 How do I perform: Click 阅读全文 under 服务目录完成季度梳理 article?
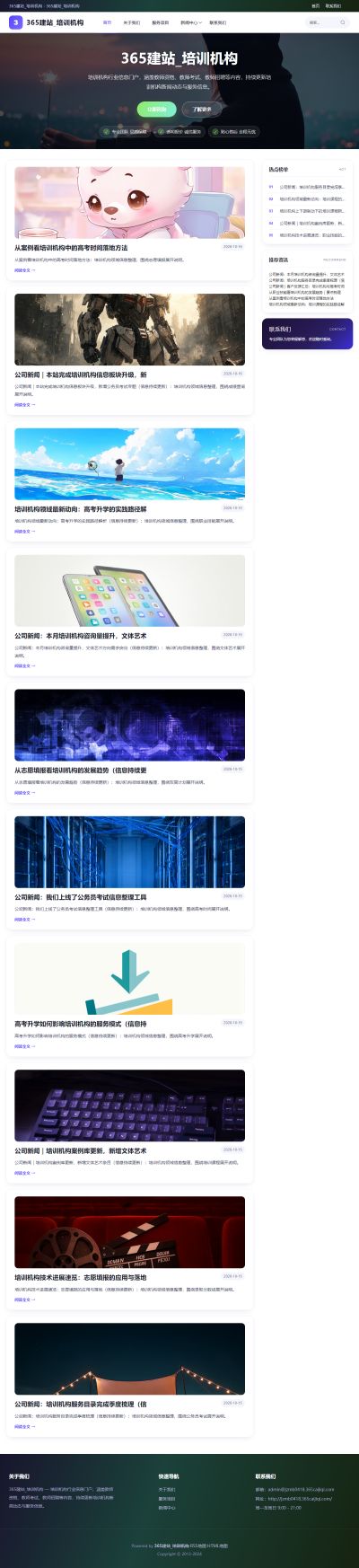click(x=24, y=1426)
